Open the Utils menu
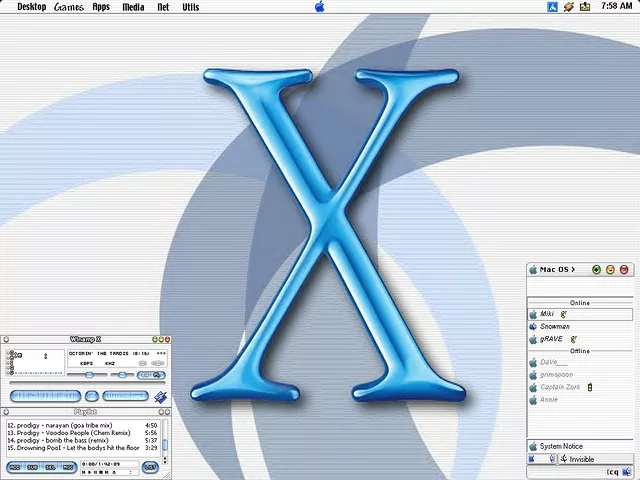Image resolution: width=640 pixels, height=480 pixels. click(190, 7)
